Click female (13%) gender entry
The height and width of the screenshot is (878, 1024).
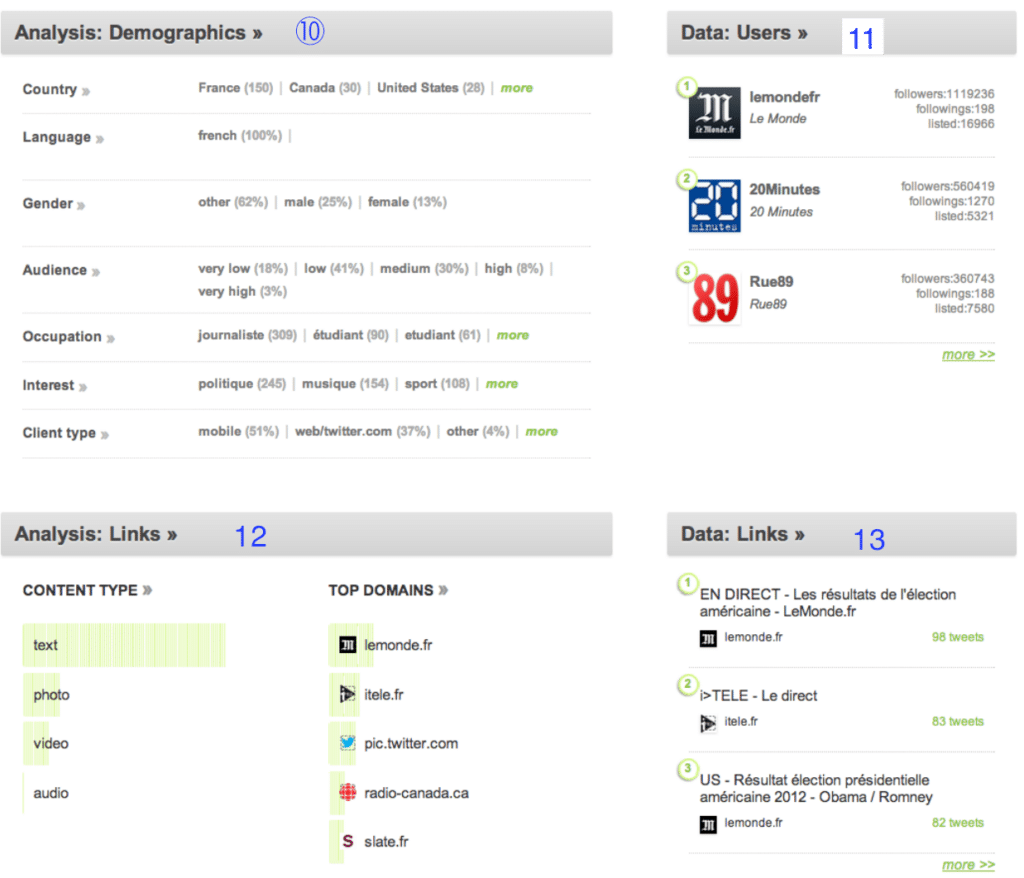[408, 202]
